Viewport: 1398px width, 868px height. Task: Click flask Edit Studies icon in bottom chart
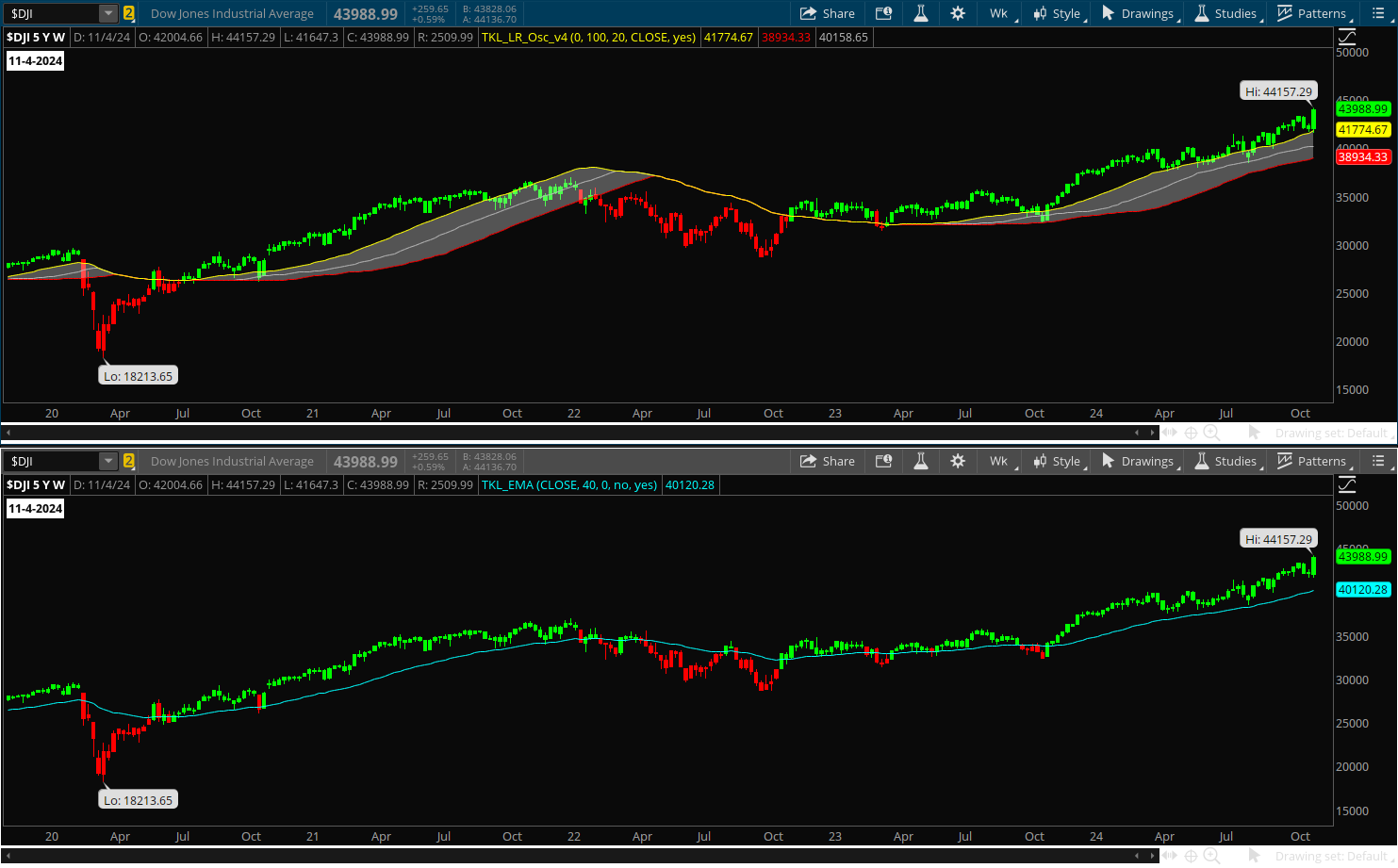[x=921, y=461]
